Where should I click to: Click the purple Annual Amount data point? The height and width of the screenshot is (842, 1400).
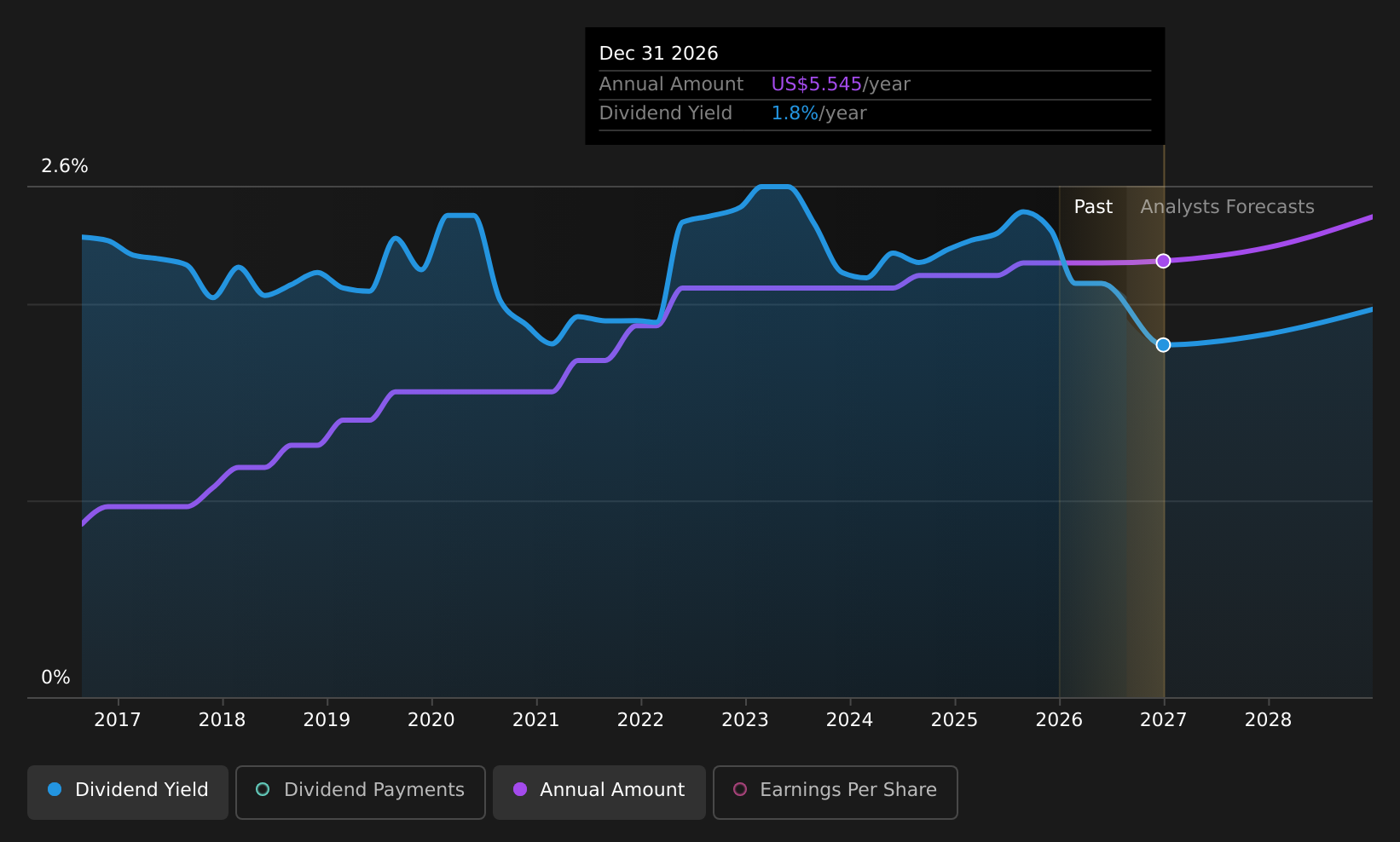coord(1163,261)
